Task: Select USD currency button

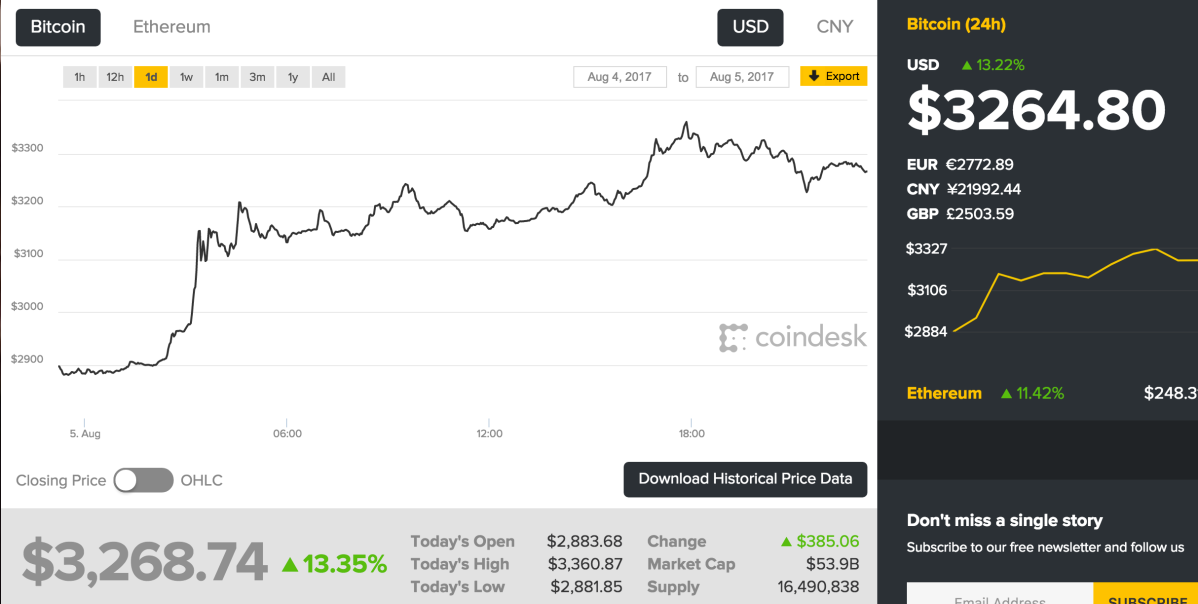Action: click(750, 27)
